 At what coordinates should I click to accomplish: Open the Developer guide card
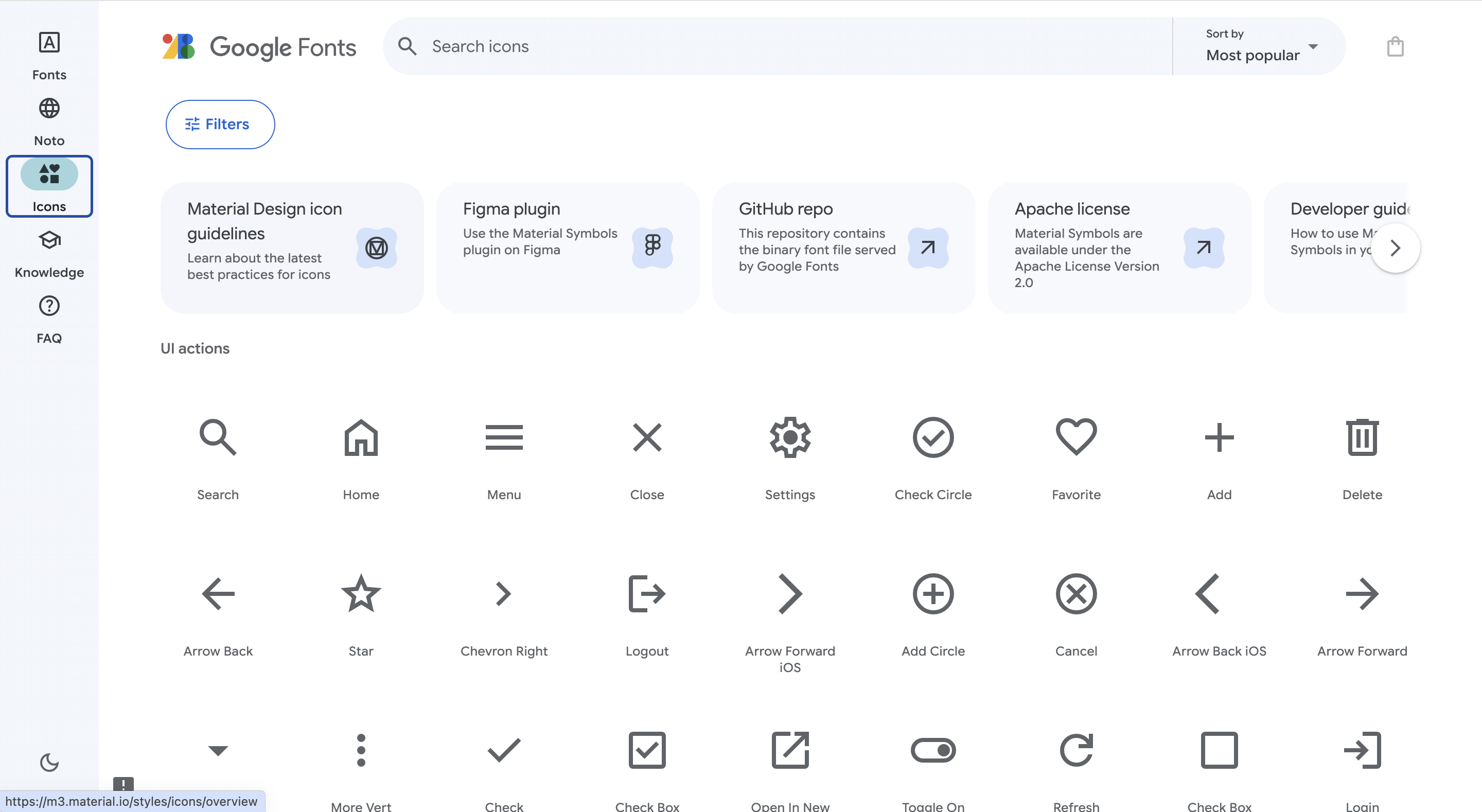(x=1335, y=248)
